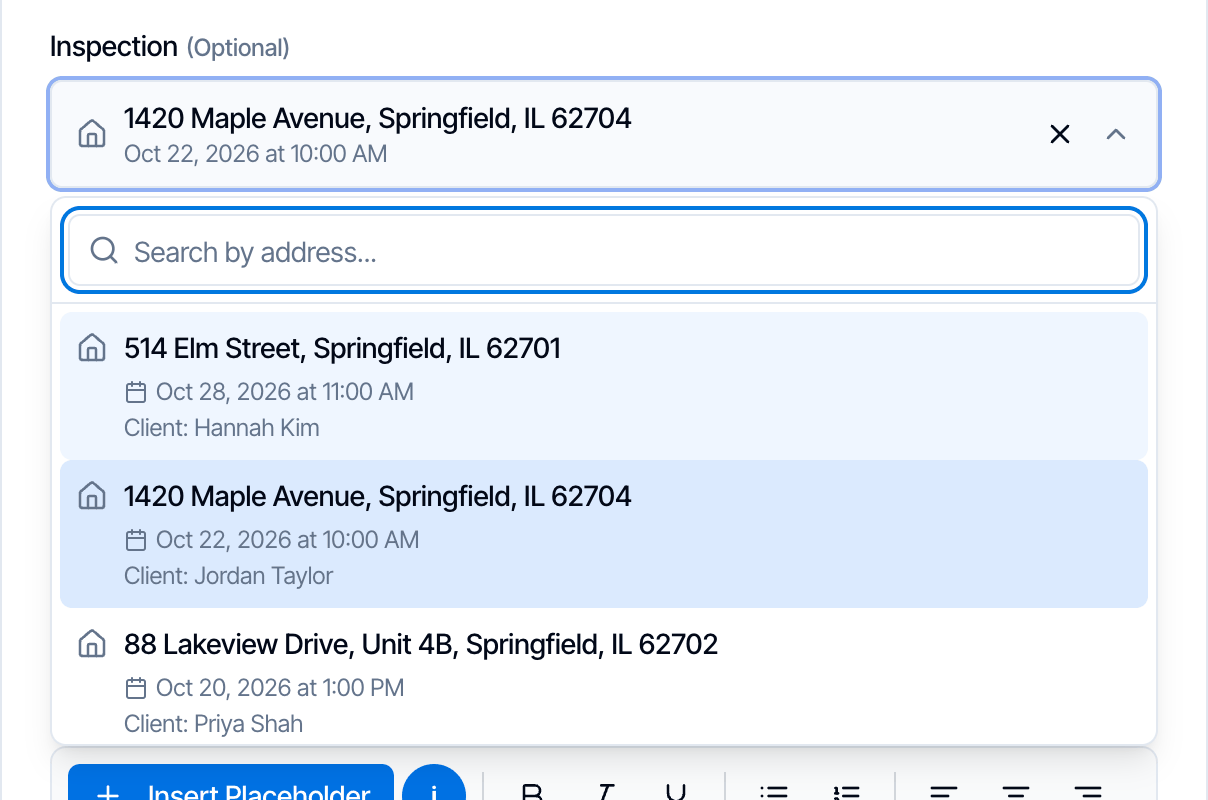Click the text Client: Jordan Taylor
1208x800 pixels.
(x=229, y=576)
